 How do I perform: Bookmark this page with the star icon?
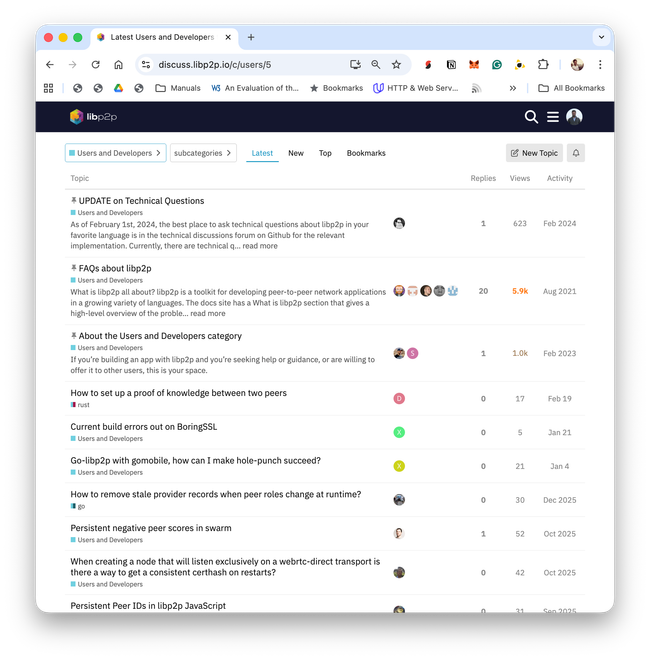click(x=396, y=64)
